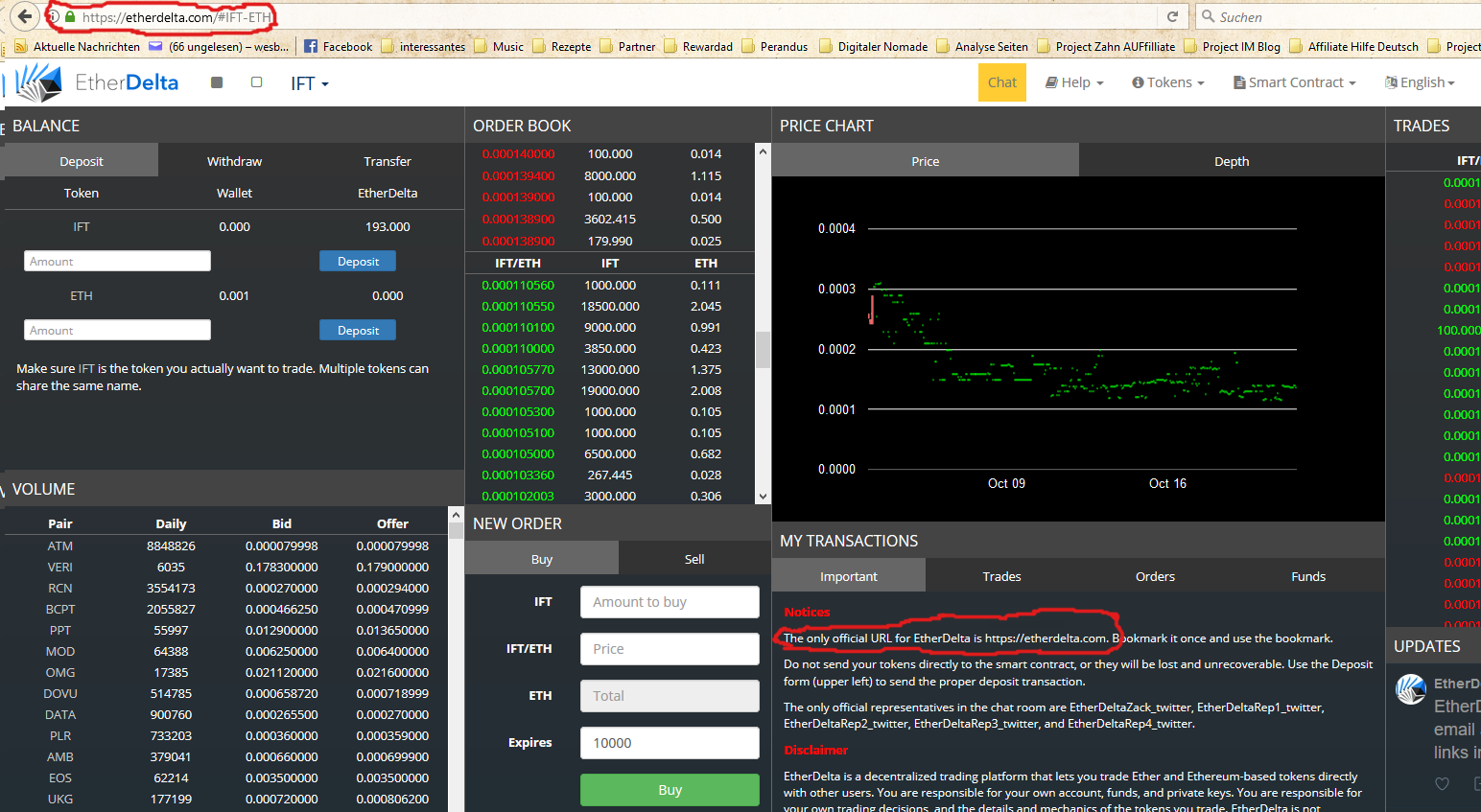Click the Chat button
The image size is (1481, 812).
tap(1002, 82)
